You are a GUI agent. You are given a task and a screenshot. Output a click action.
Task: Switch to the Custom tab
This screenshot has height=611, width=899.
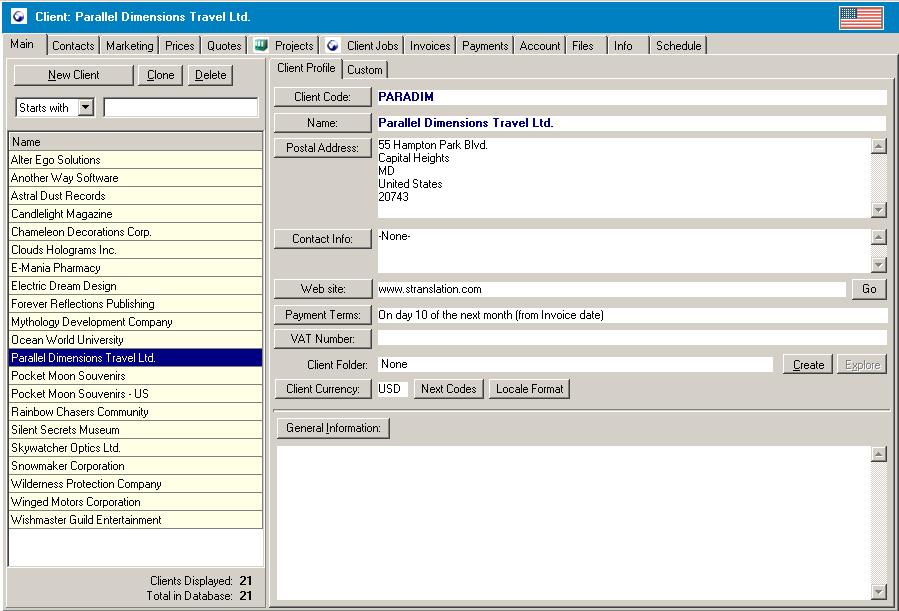click(364, 70)
